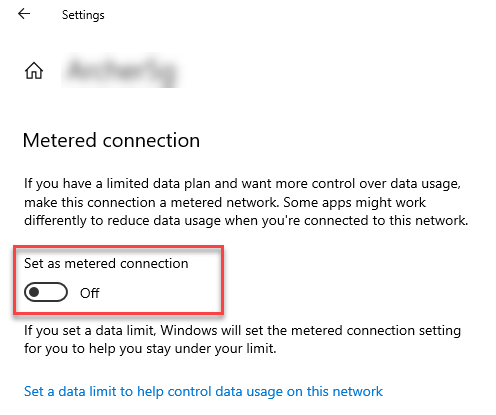496x415 pixels.
Task: Click the 'limited data plan' description line
Action: [x=242, y=183]
